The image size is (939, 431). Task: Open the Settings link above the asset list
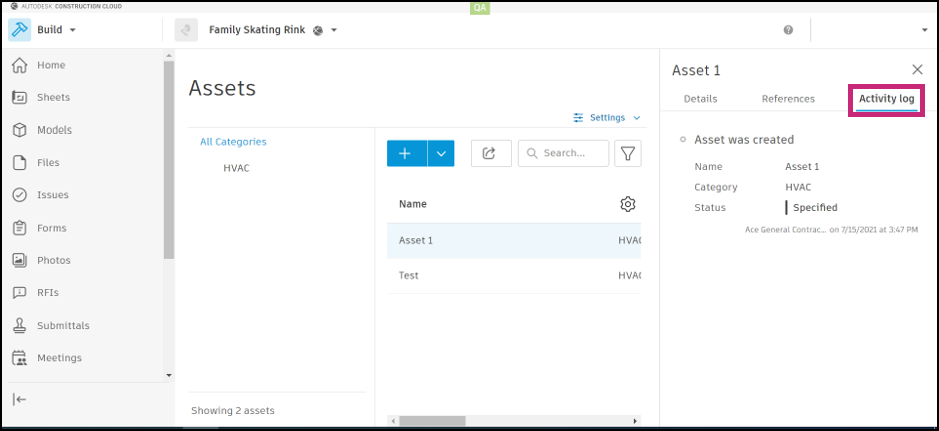coord(607,118)
